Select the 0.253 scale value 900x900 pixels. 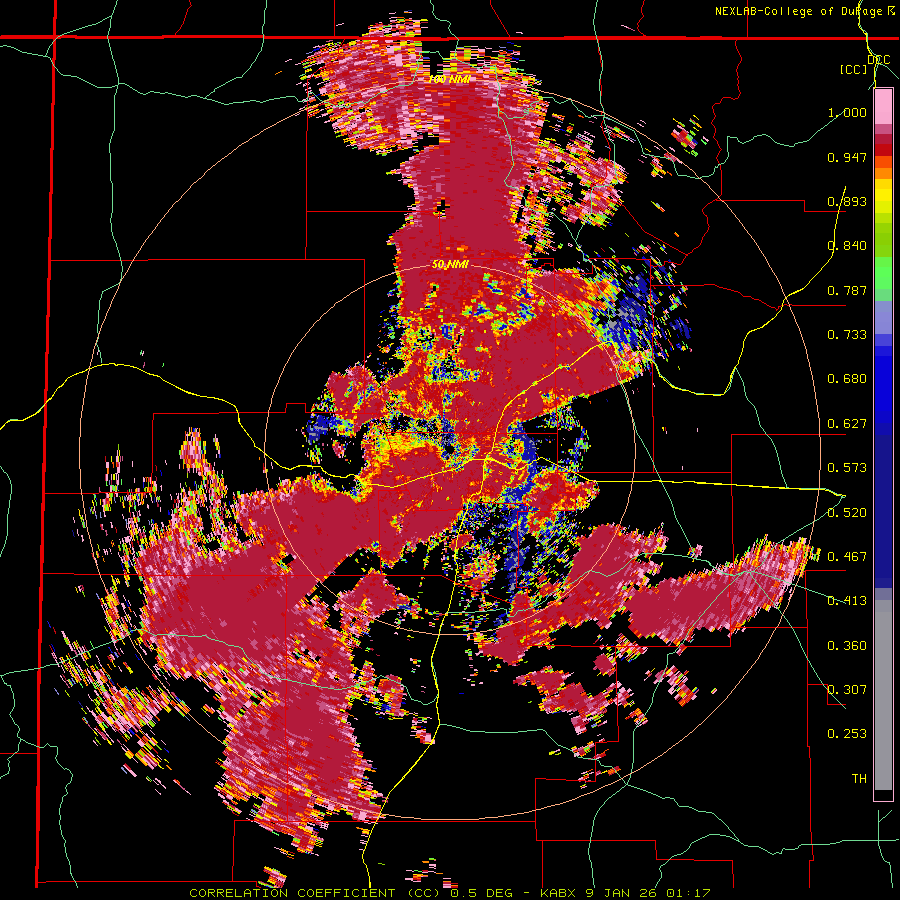847,734
